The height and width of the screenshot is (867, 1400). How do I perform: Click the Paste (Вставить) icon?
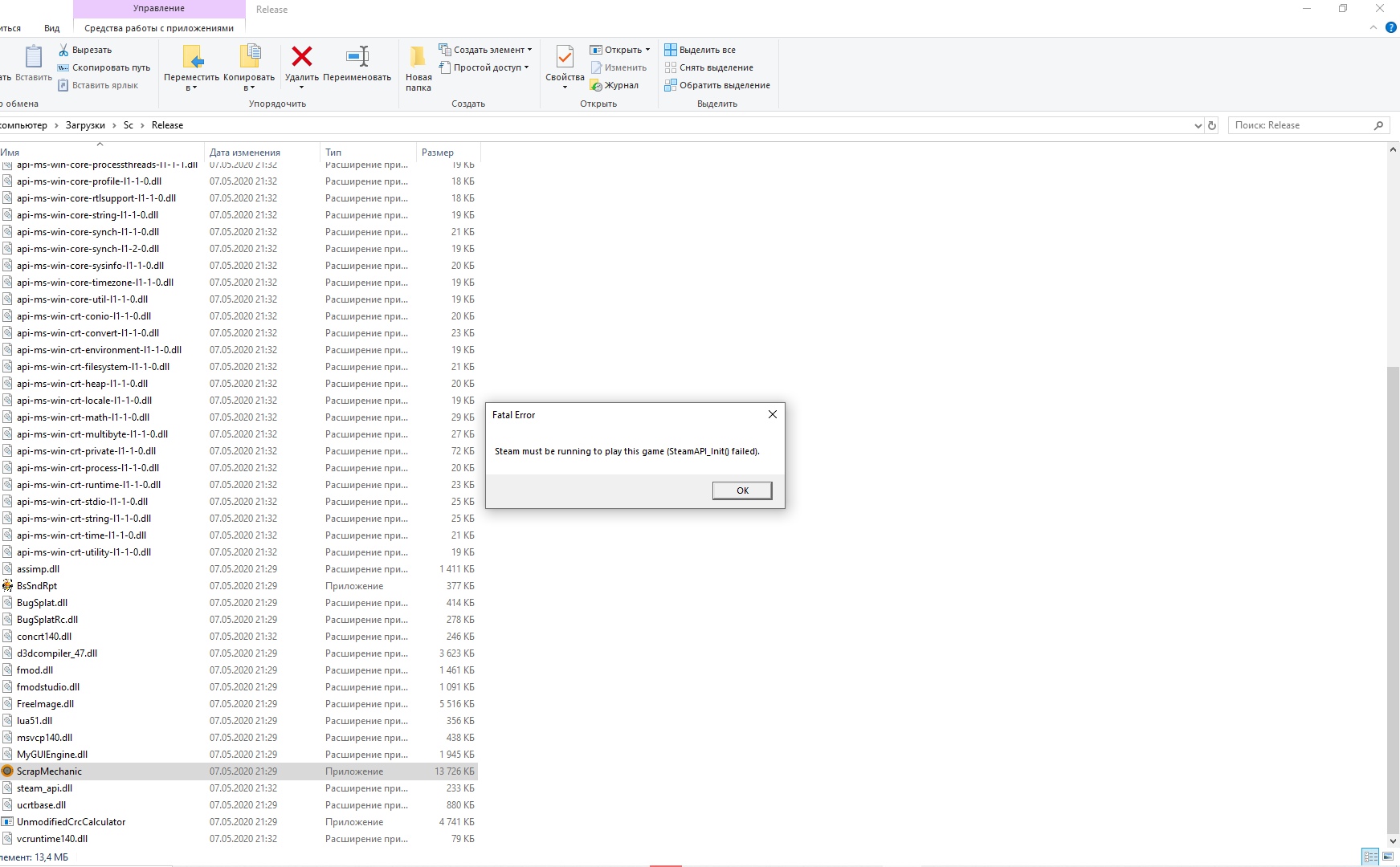33,57
